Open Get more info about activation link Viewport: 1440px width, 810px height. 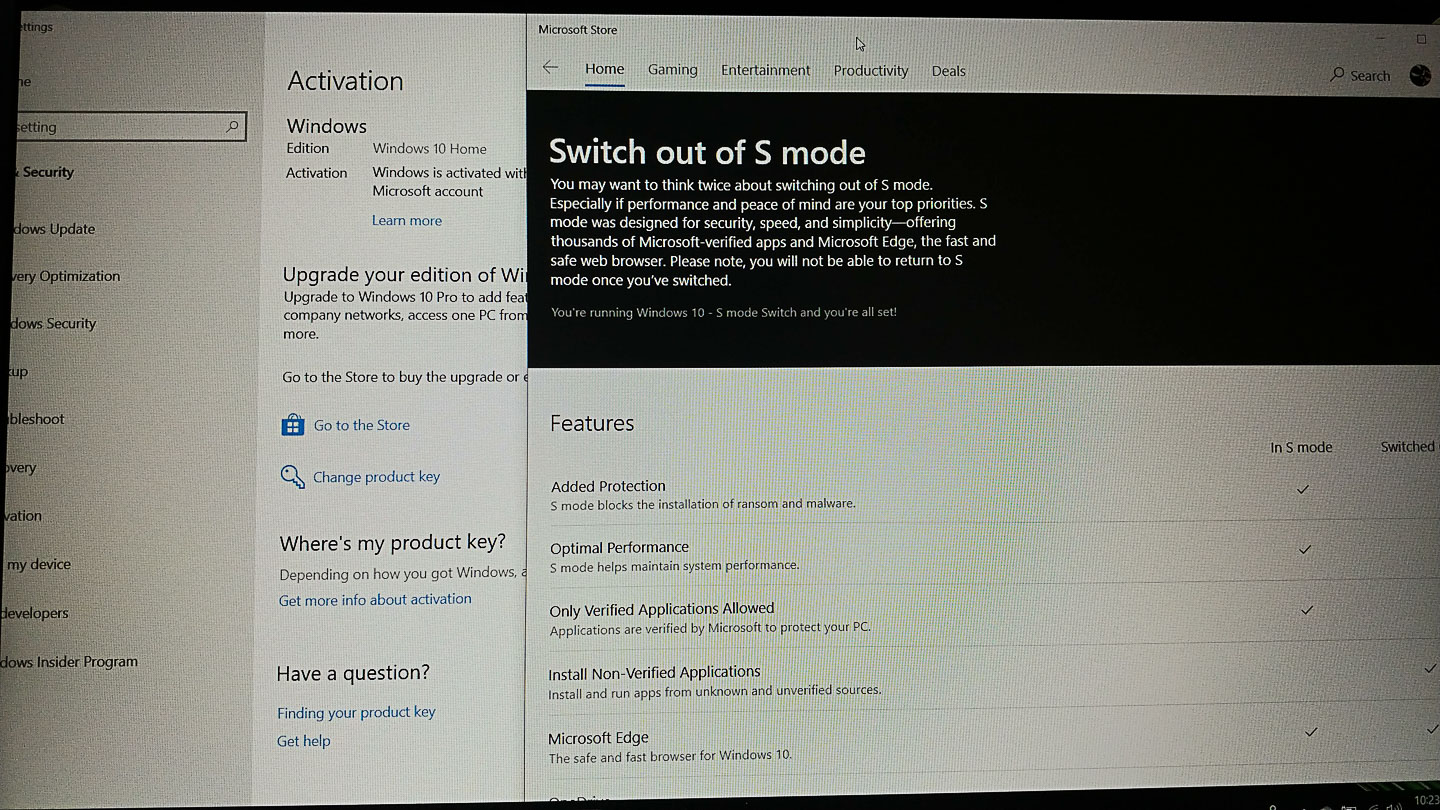coord(375,599)
